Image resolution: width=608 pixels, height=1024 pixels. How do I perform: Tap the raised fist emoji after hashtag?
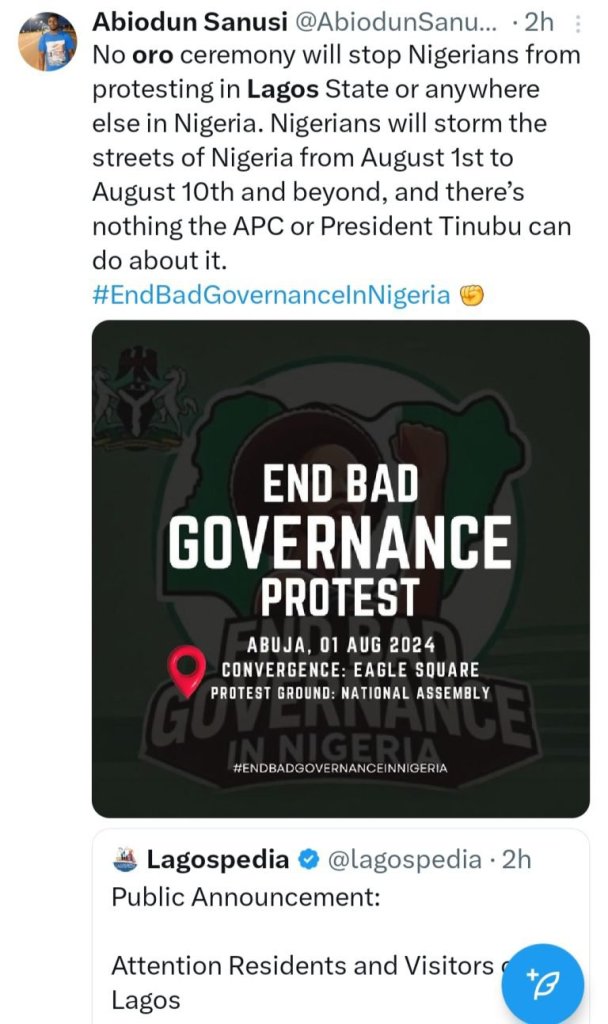tap(472, 295)
